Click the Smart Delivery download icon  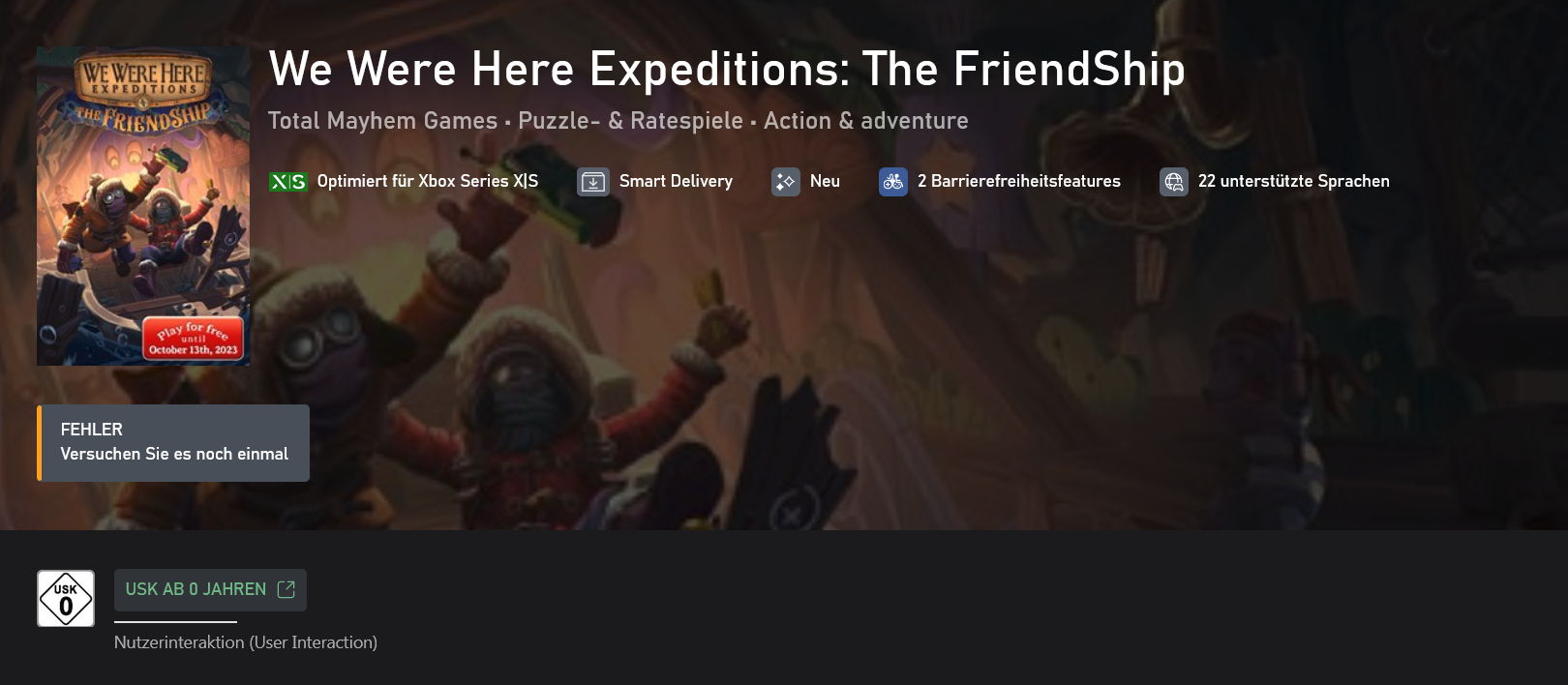click(x=593, y=182)
